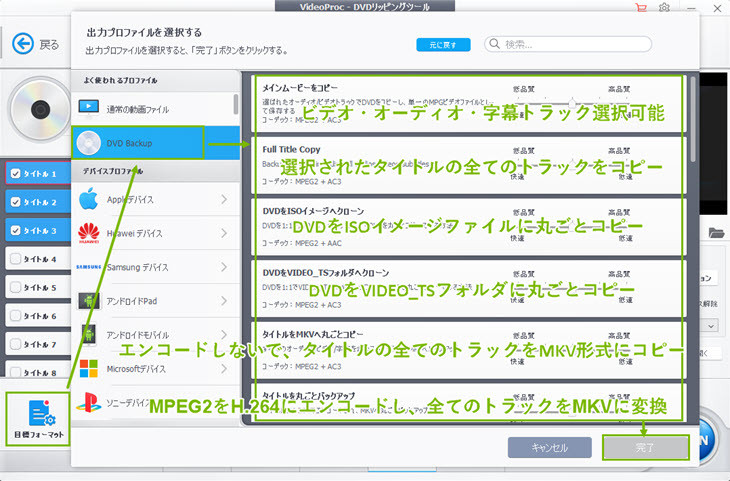The width and height of the screenshot is (730, 481).
Task: Click the DVD Backup disc icon
Action: [x=88, y=143]
